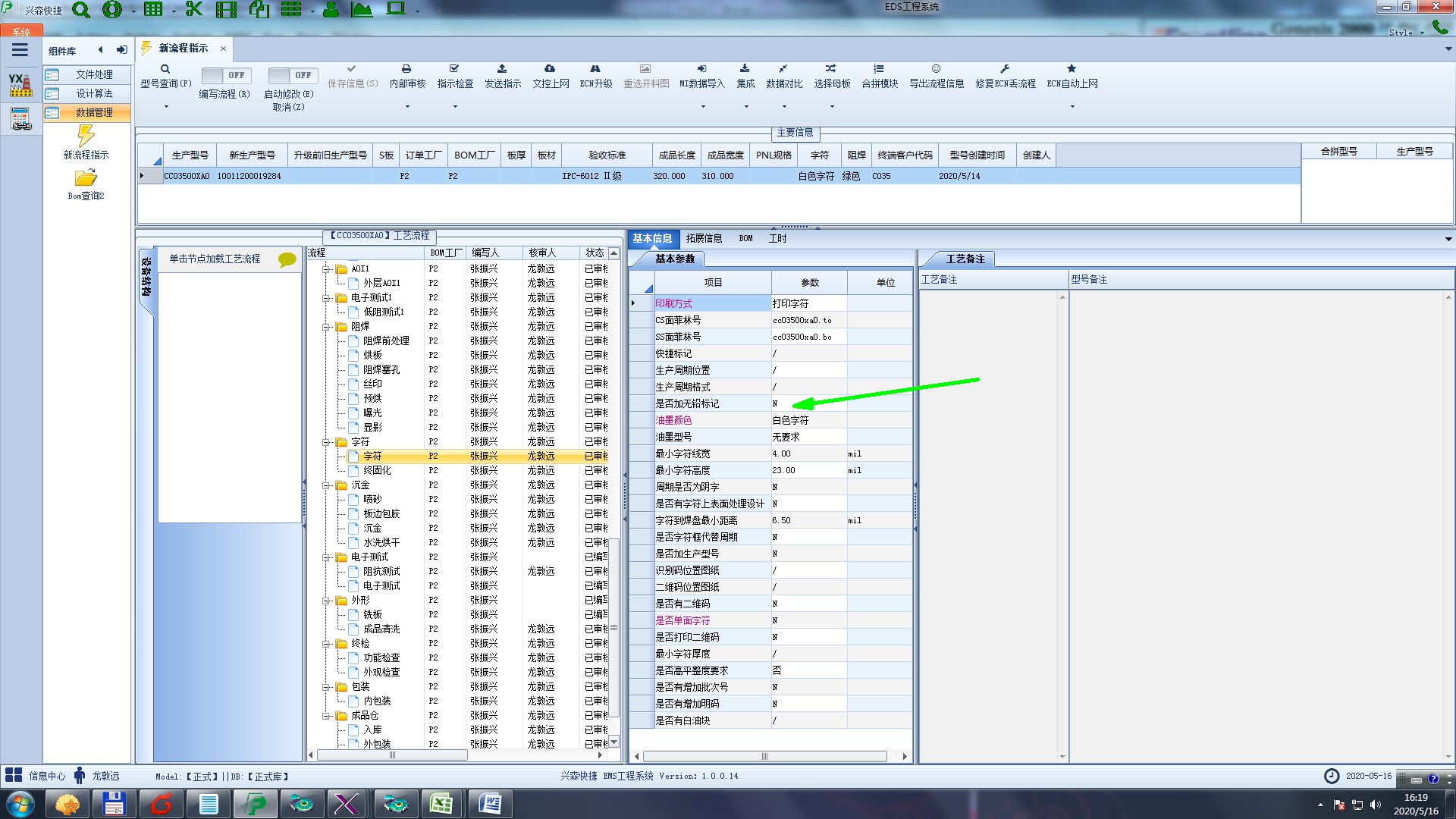The height and width of the screenshot is (819, 1456).
Task: Collapse the 阻焊 tree folder
Action: [x=326, y=327]
